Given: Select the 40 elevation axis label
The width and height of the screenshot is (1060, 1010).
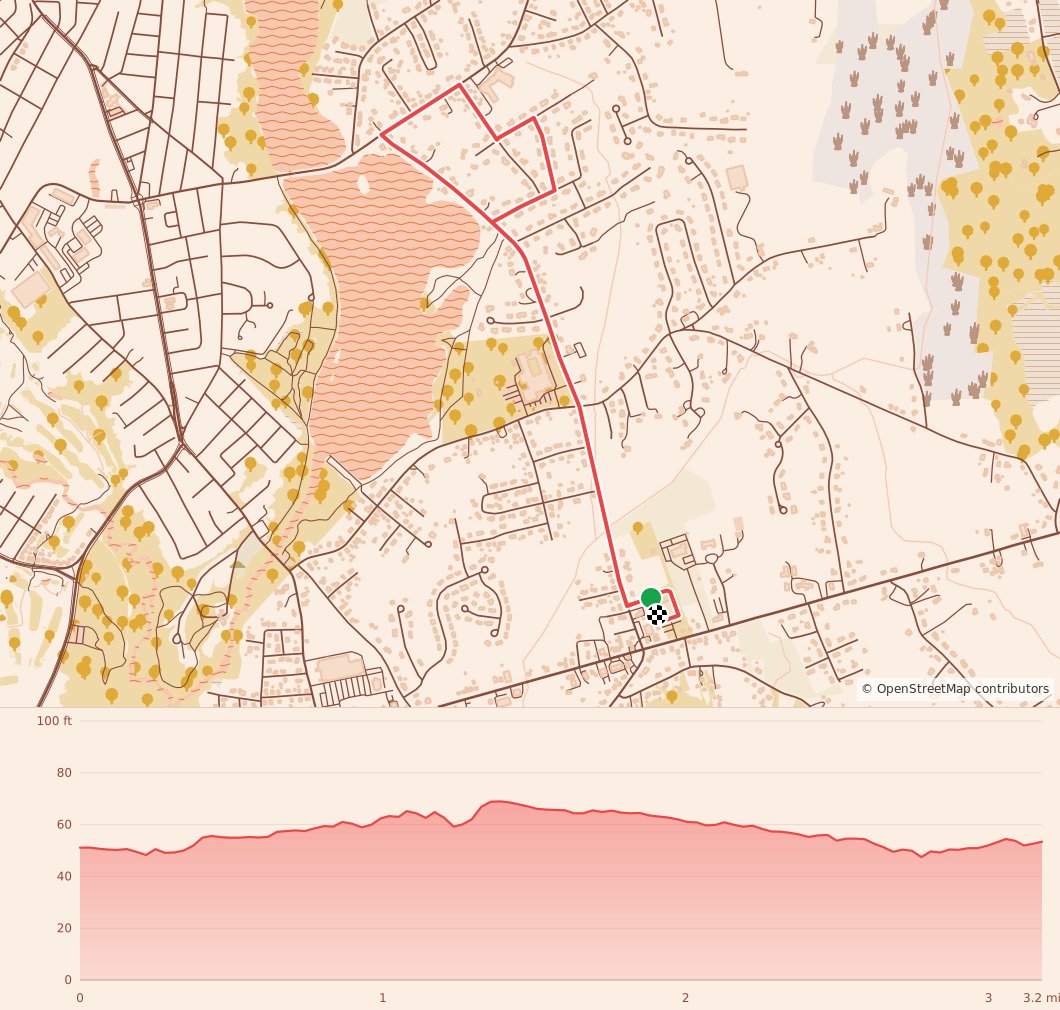Looking at the screenshot, I should coord(64,876).
